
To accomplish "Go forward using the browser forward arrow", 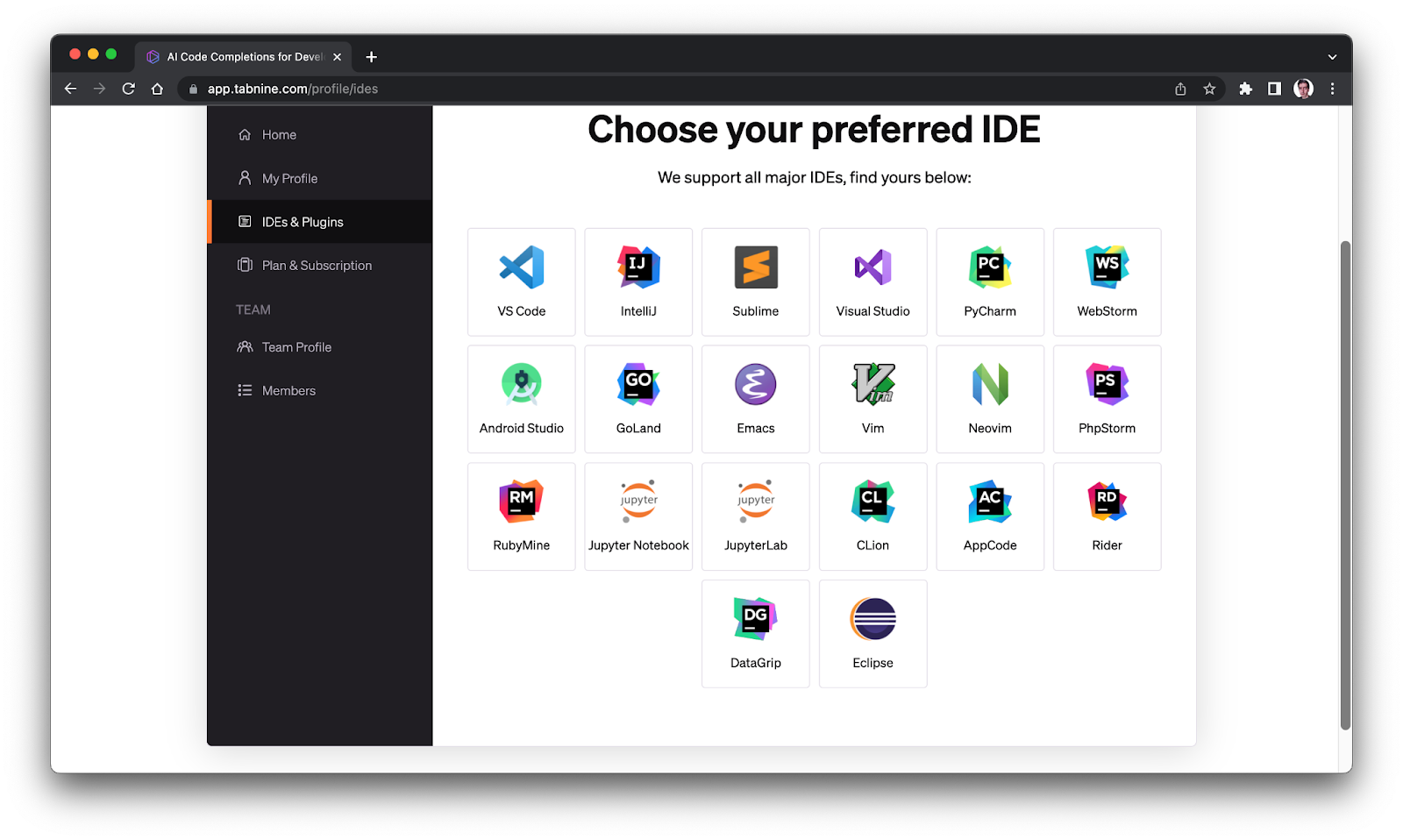I will tap(99, 89).
